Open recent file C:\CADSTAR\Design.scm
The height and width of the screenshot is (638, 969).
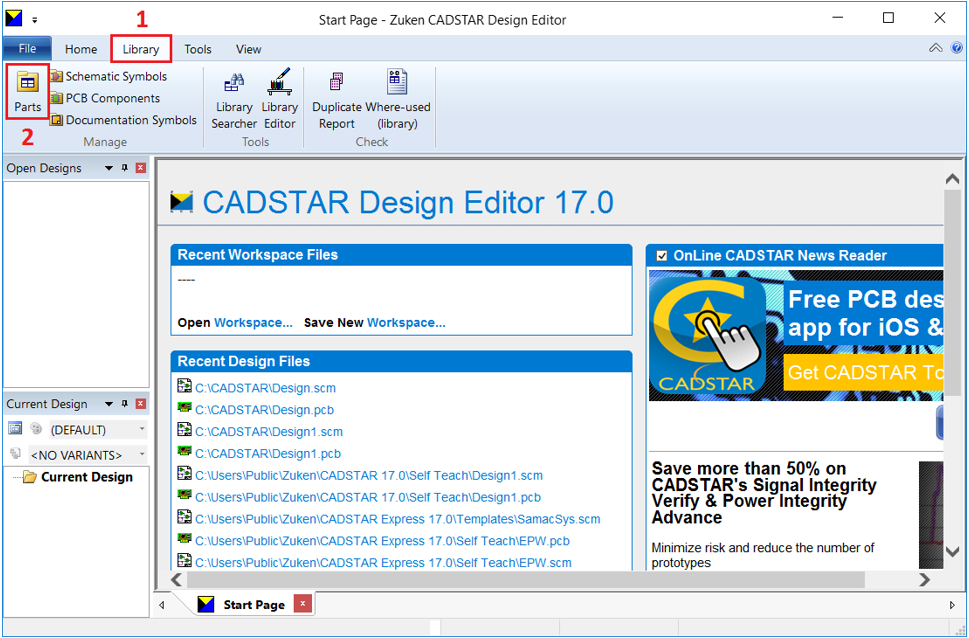click(266, 388)
